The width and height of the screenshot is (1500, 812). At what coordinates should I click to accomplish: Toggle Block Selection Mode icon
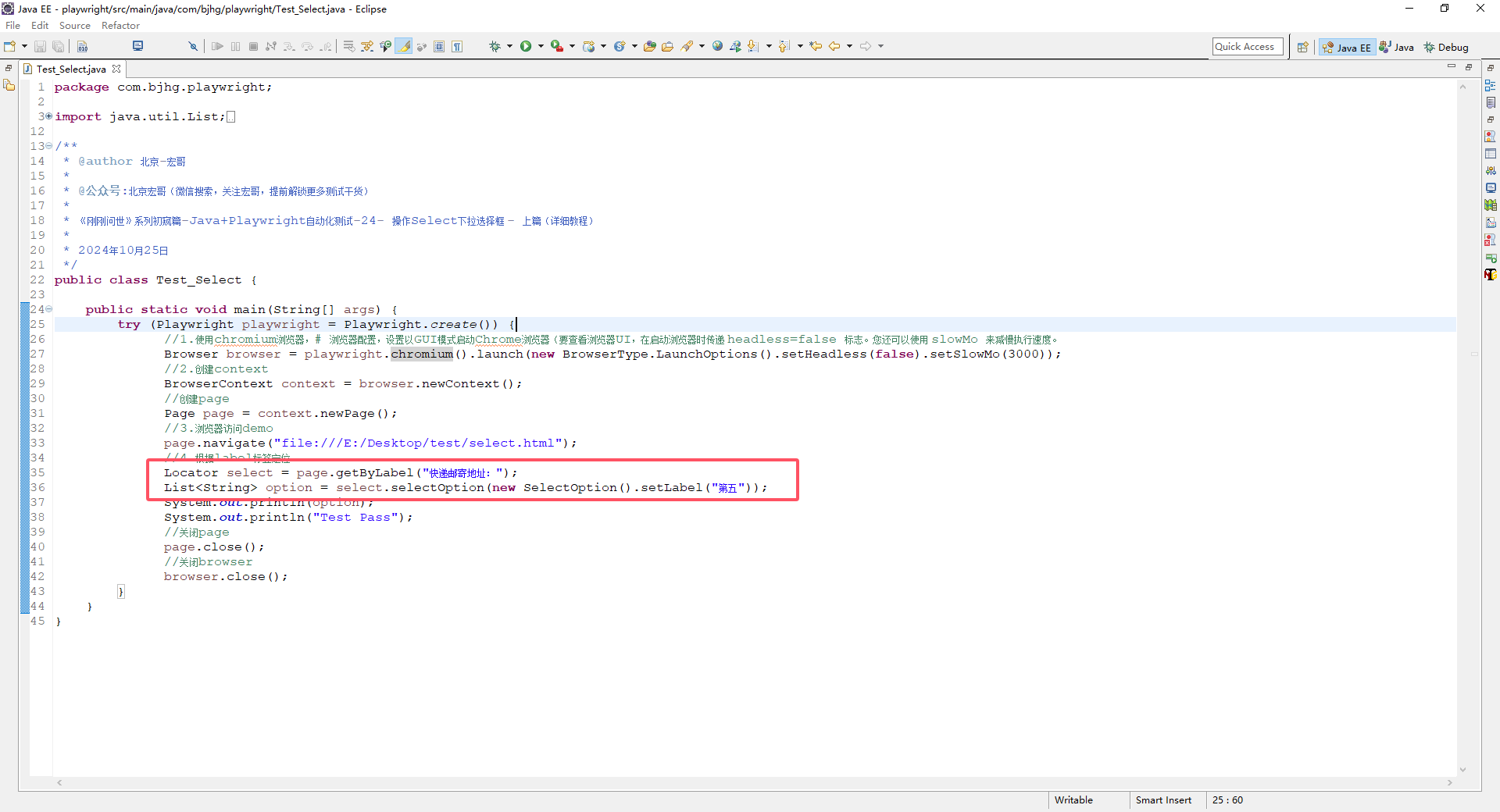(439, 46)
